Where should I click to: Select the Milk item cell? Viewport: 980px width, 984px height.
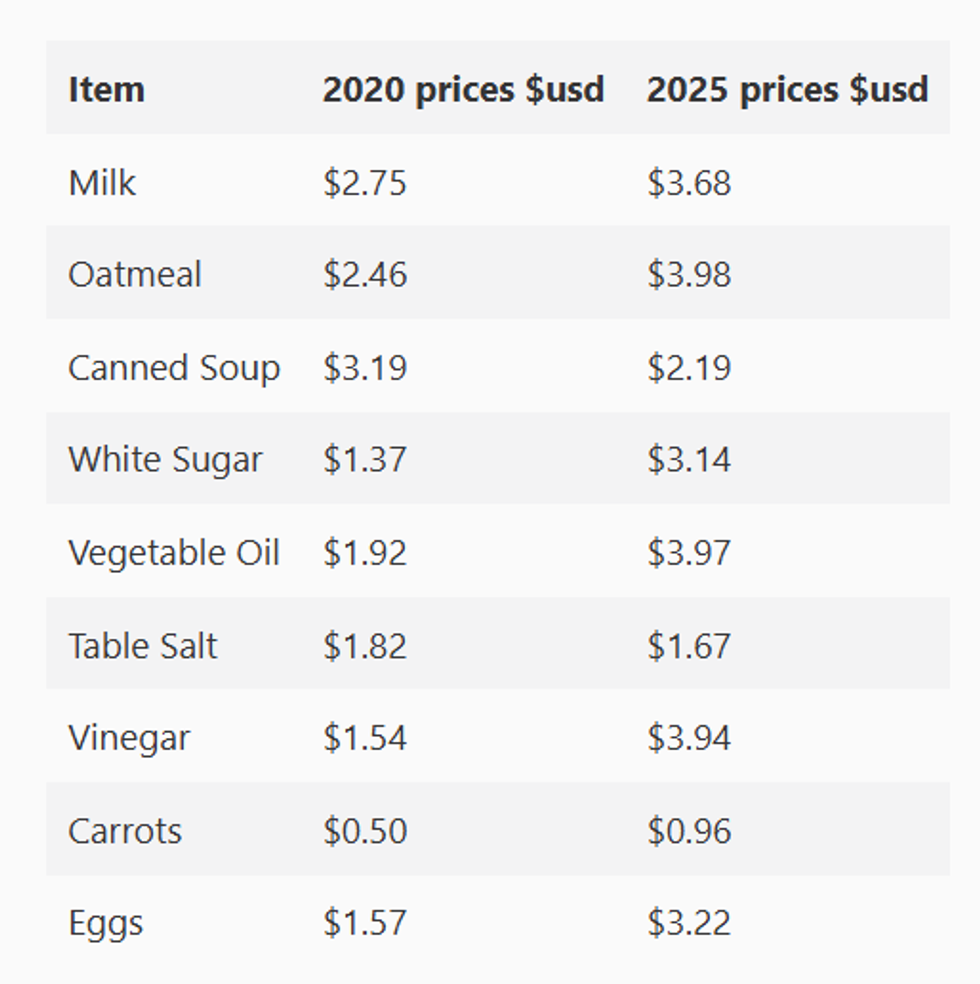point(102,182)
